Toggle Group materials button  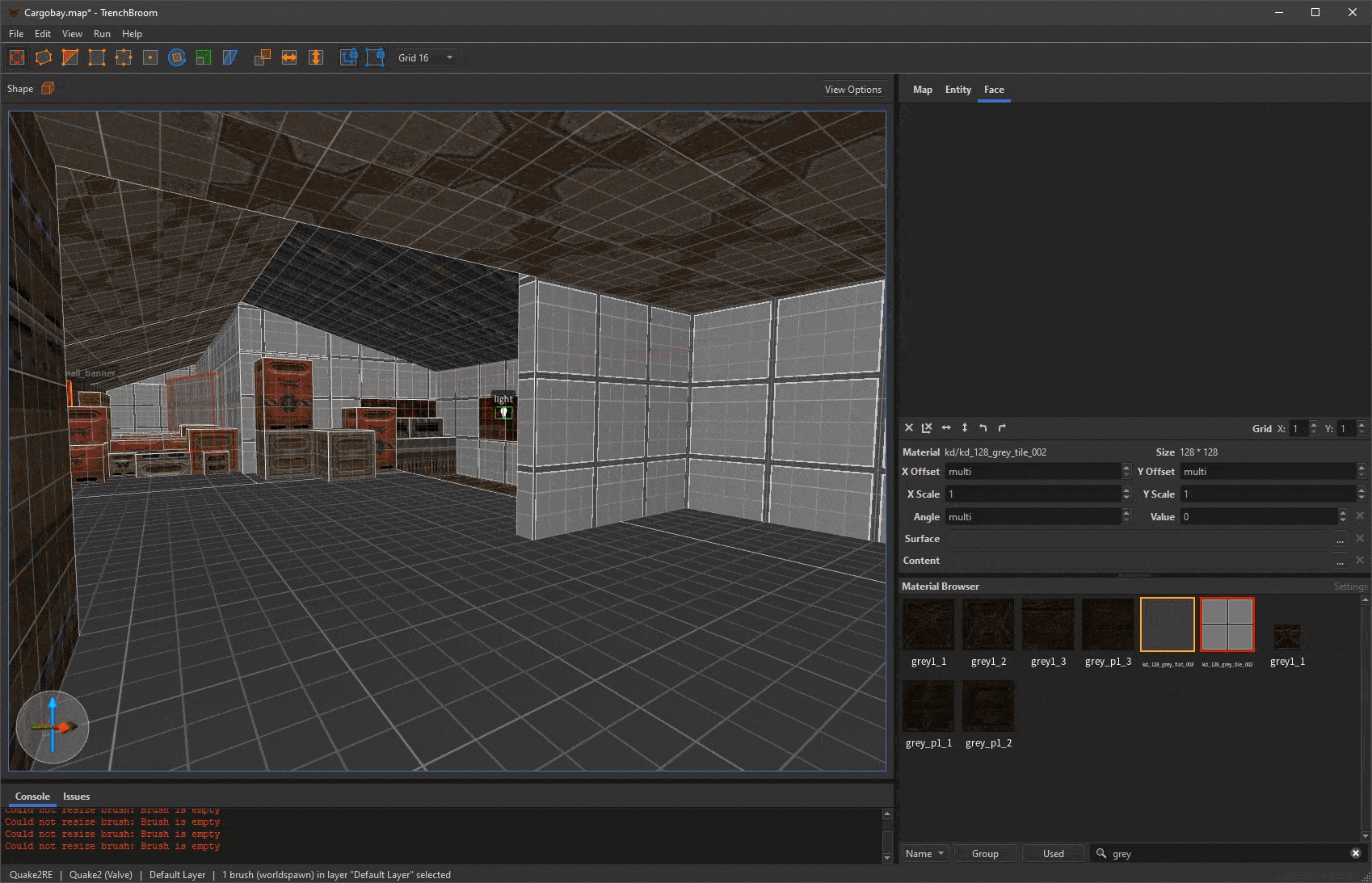point(985,853)
